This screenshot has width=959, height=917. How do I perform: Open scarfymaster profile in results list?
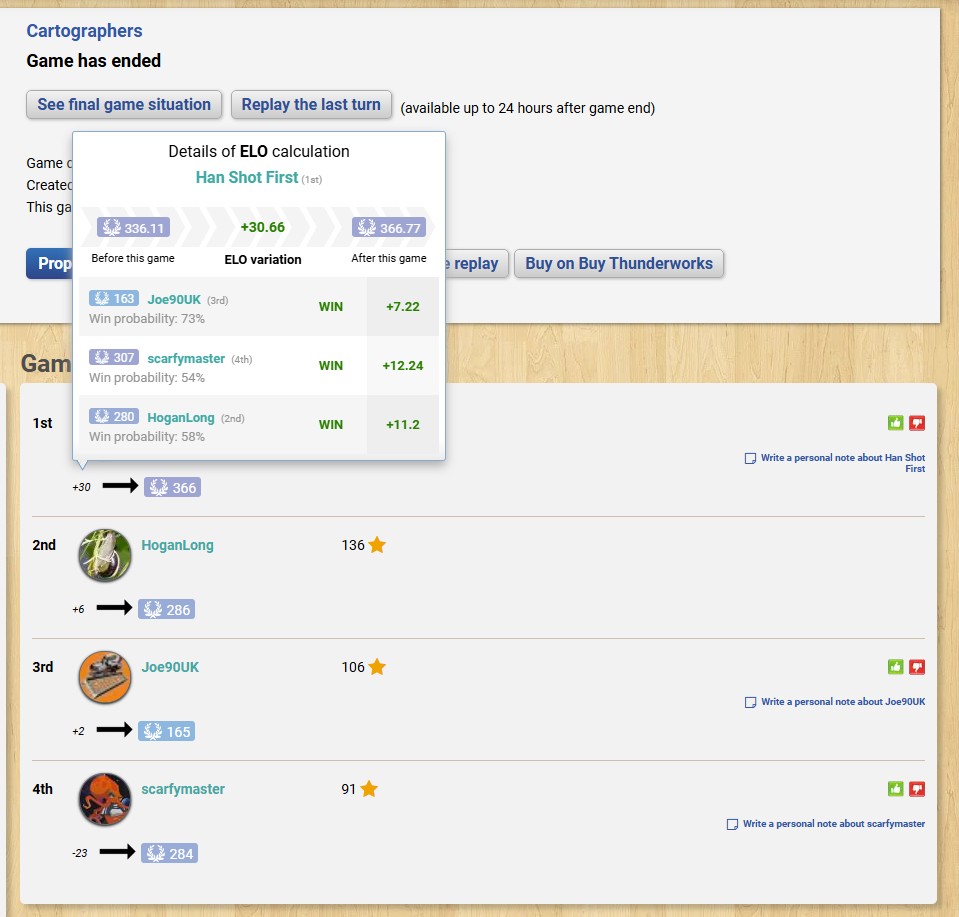(183, 789)
